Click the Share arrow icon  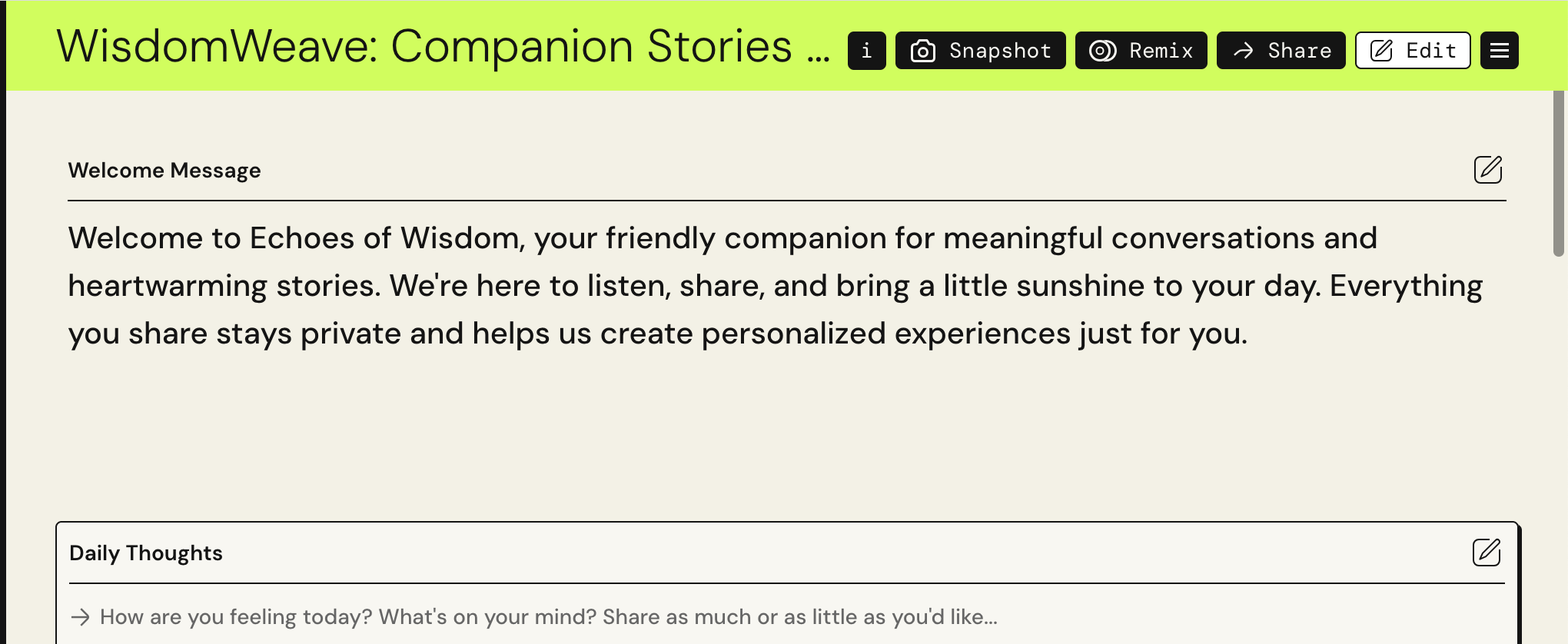click(1244, 51)
